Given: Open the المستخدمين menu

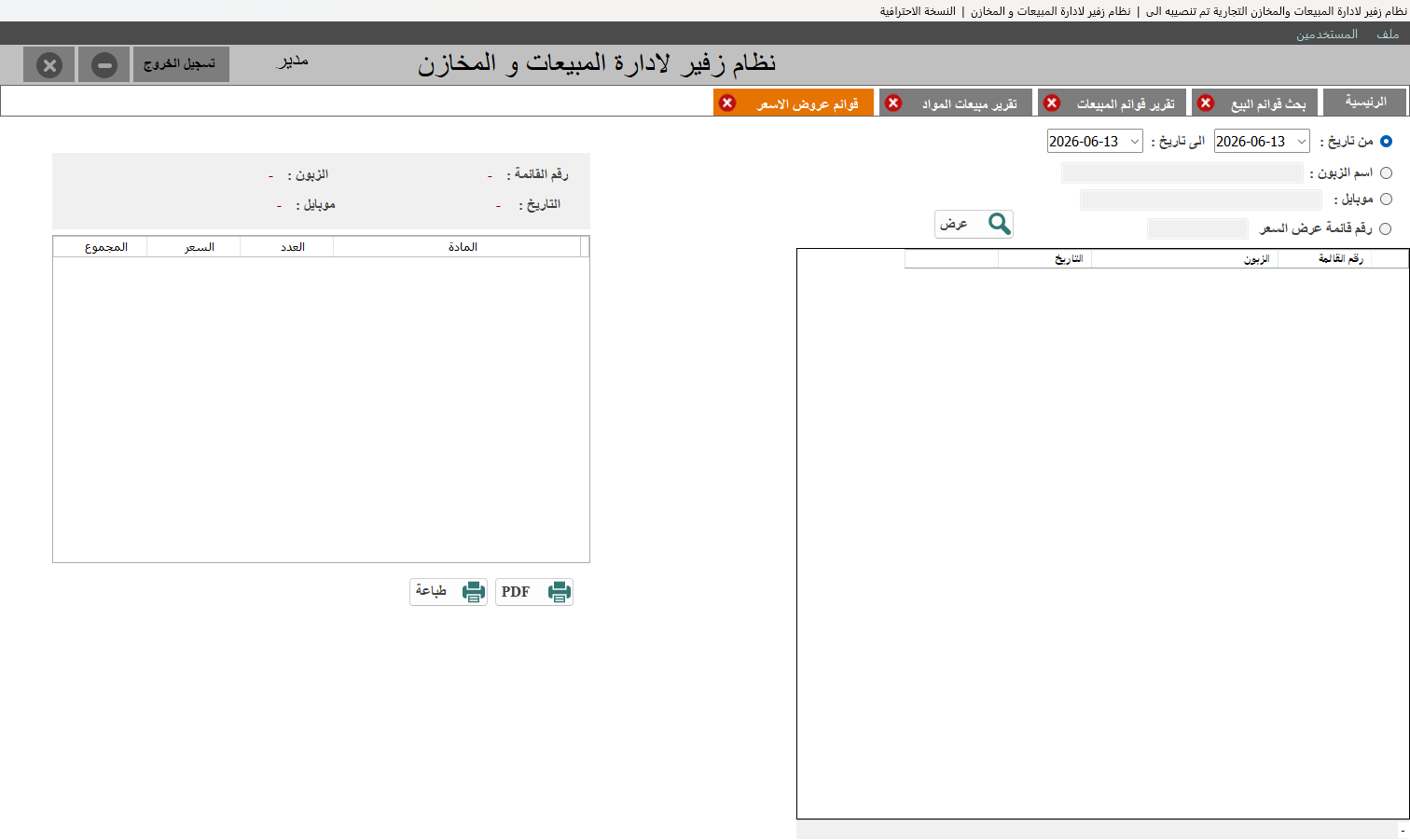Looking at the screenshot, I should tap(1326, 34).
